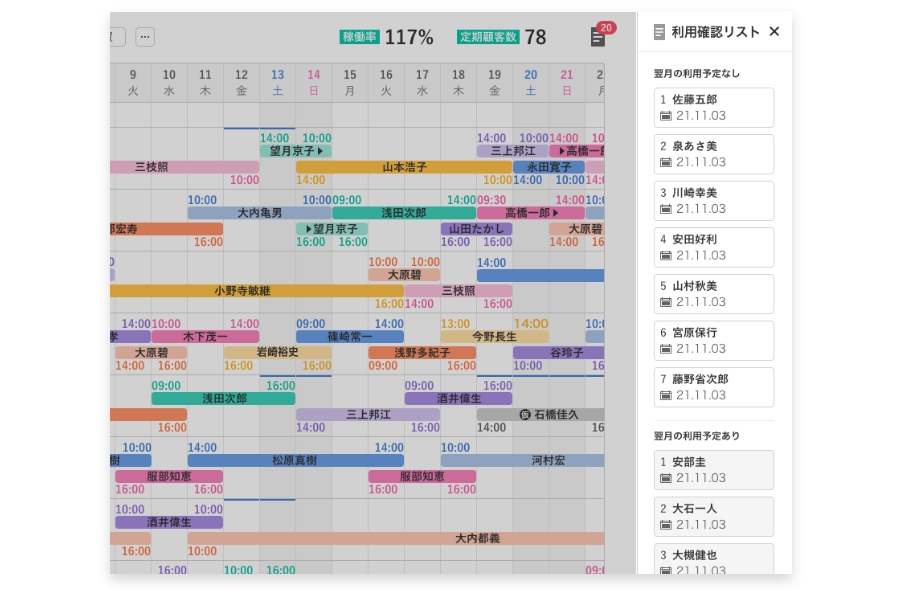The height and width of the screenshot is (598, 904).
Task: Click the calendar icon in 藤野省次郎 card
Action: click(665, 396)
